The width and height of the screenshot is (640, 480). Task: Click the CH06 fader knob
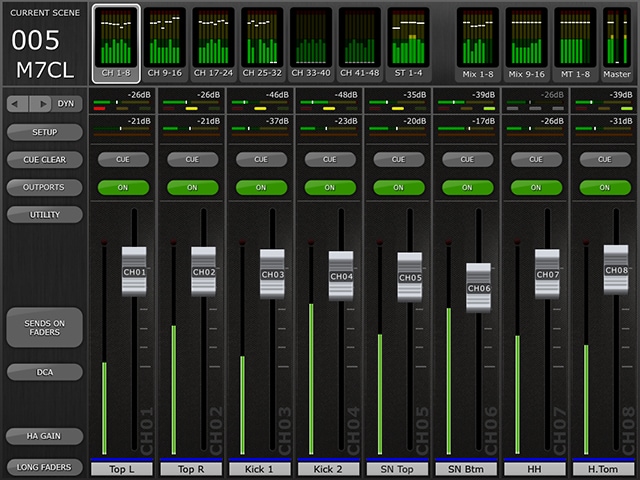pyautogui.click(x=478, y=287)
